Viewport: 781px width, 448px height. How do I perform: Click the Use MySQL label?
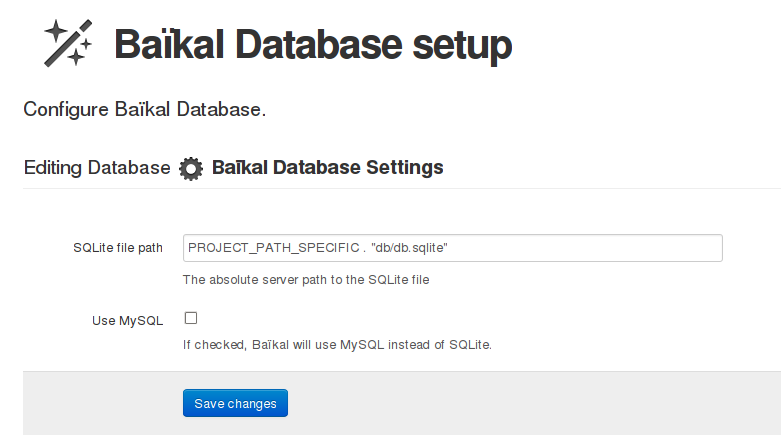[x=128, y=320]
